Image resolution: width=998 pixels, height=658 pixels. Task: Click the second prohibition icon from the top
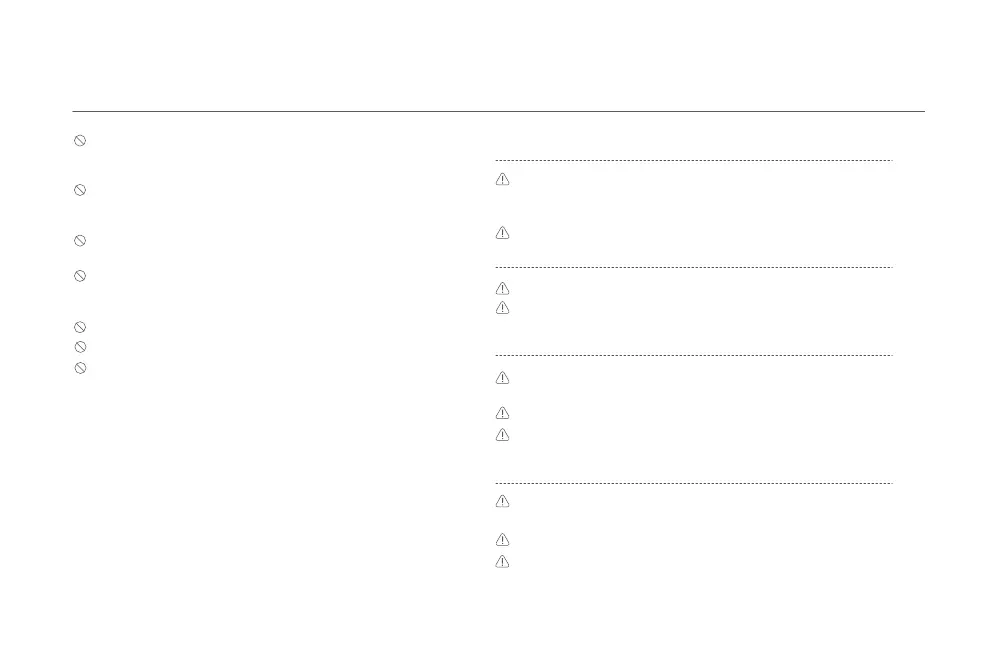(80, 190)
